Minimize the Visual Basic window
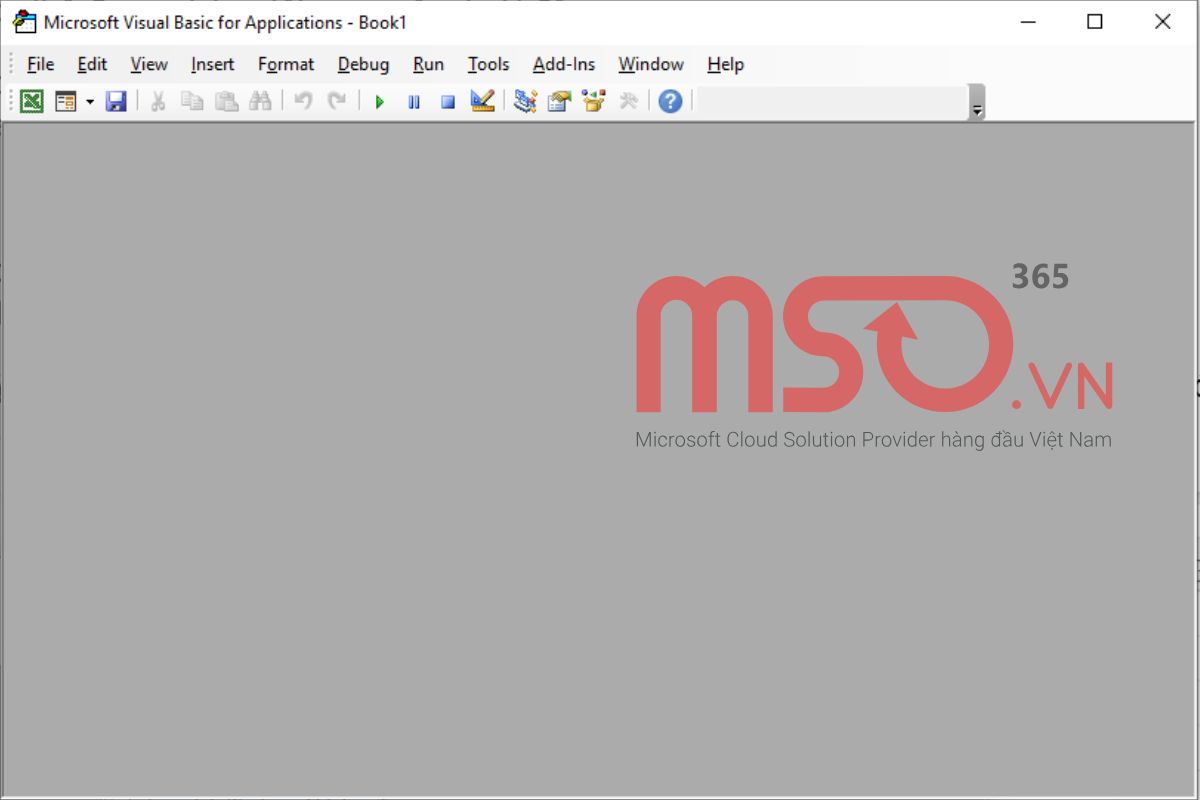 click(x=1026, y=22)
